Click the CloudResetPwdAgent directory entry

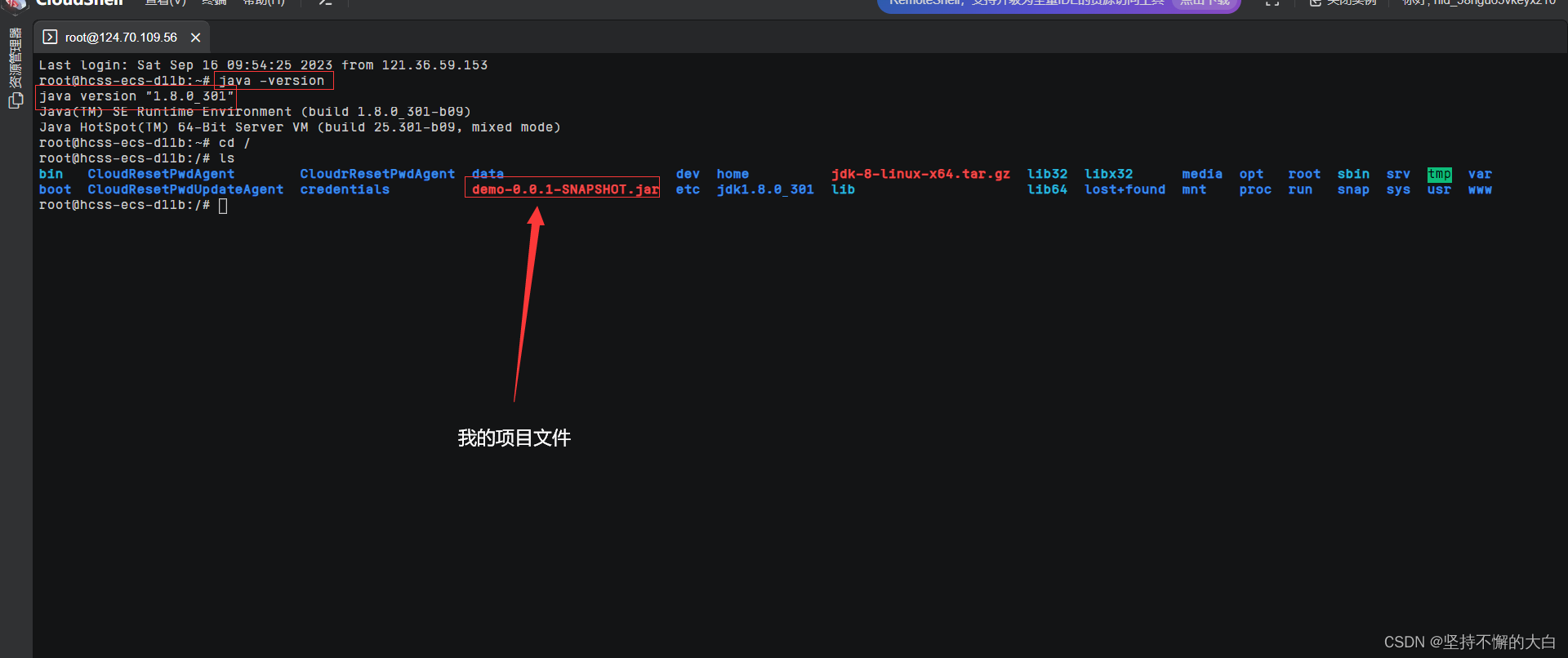click(x=161, y=174)
